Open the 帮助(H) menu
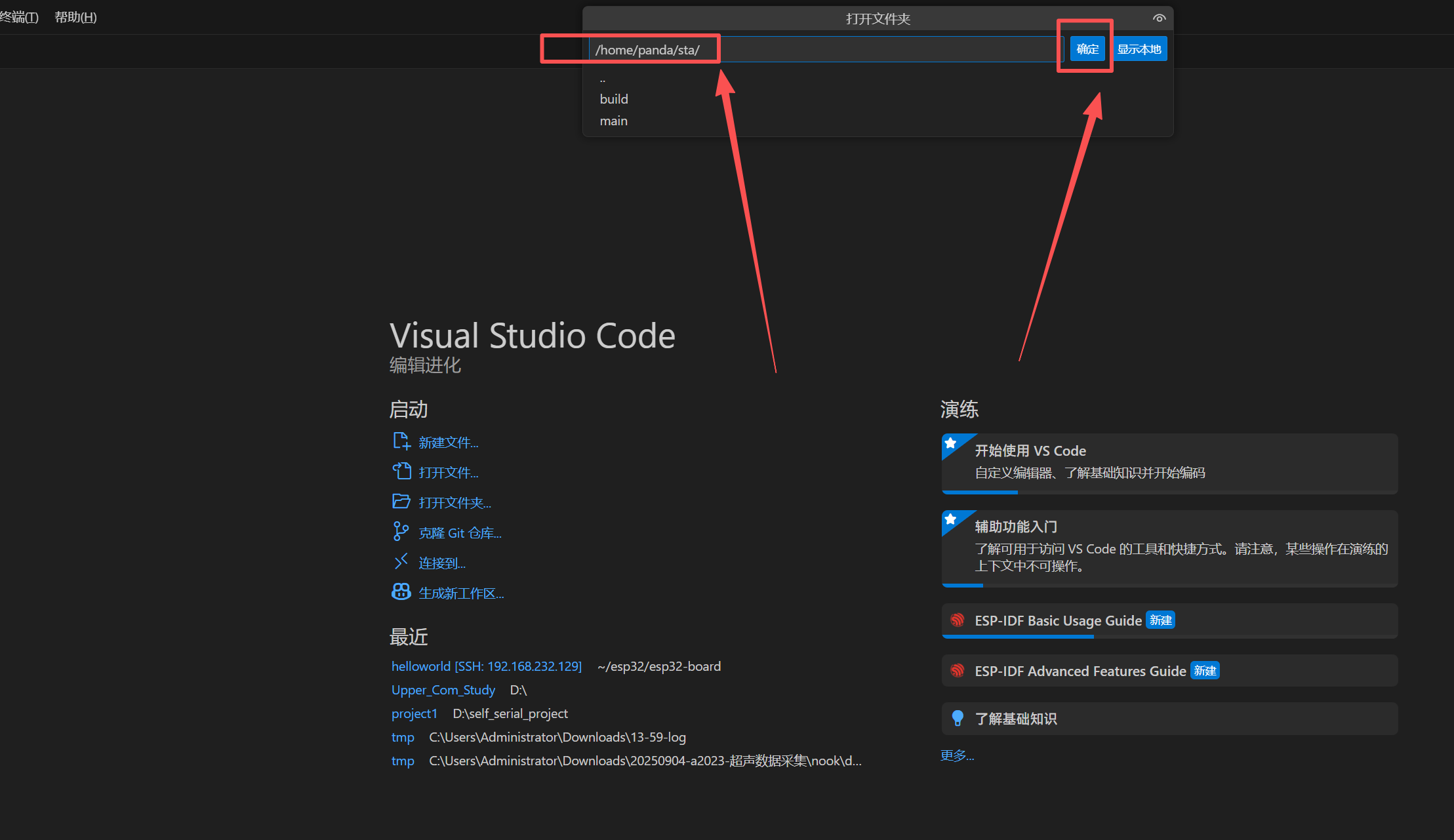This screenshot has width=1454, height=840. point(75,18)
